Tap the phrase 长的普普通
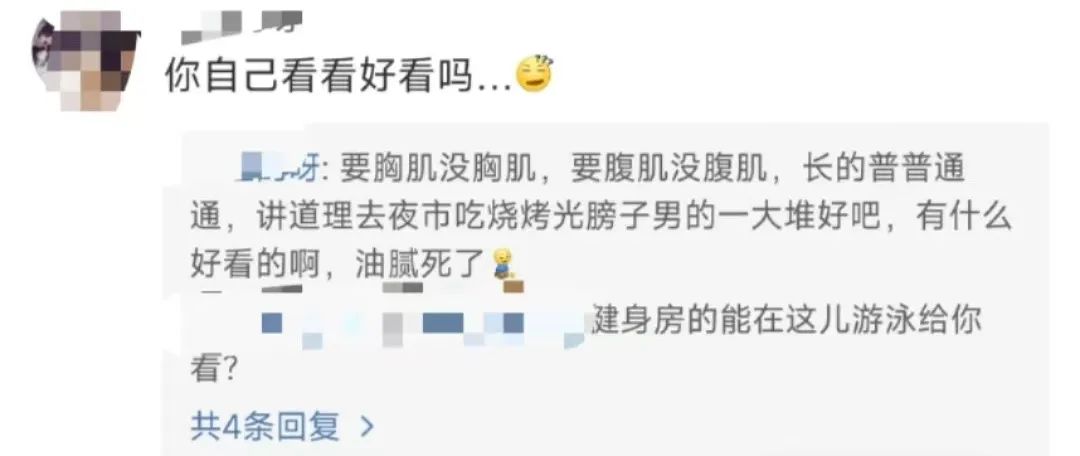1080x456 pixels. 884,170
